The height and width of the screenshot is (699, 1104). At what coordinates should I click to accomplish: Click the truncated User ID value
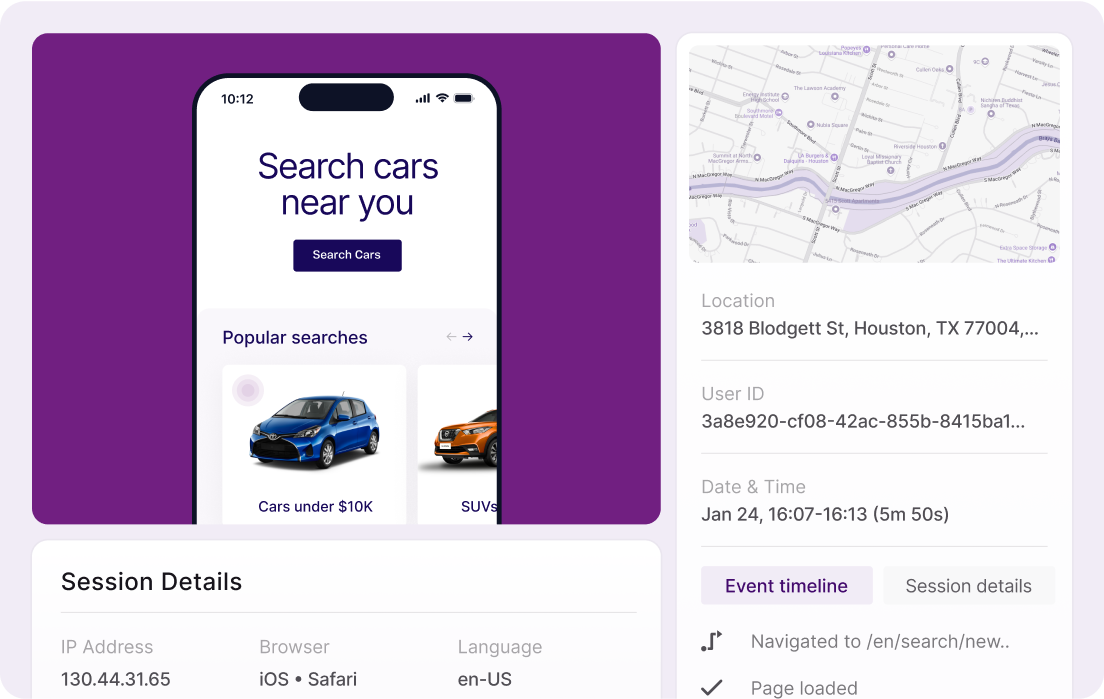tap(862, 421)
